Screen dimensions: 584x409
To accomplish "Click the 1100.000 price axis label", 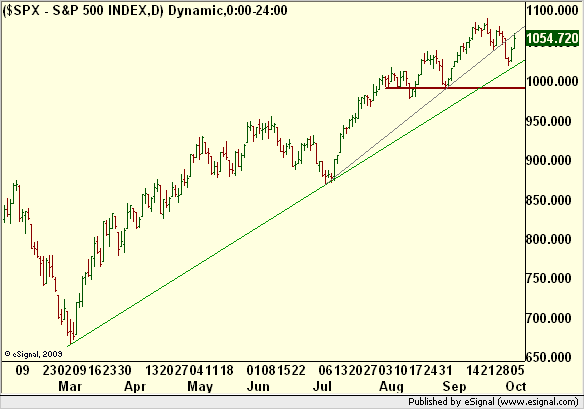I will tap(552, 10).
